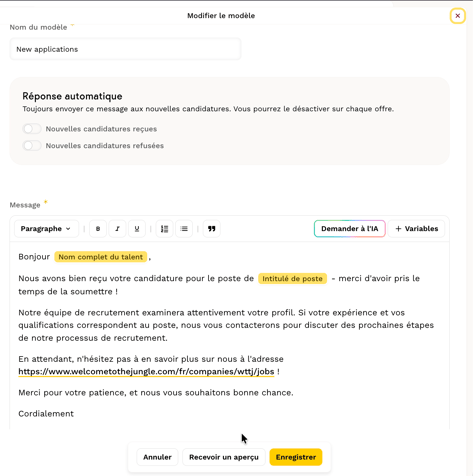The image size is (473, 476).
Task: Place cursor after Cordialement in message
Action: point(74,414)
